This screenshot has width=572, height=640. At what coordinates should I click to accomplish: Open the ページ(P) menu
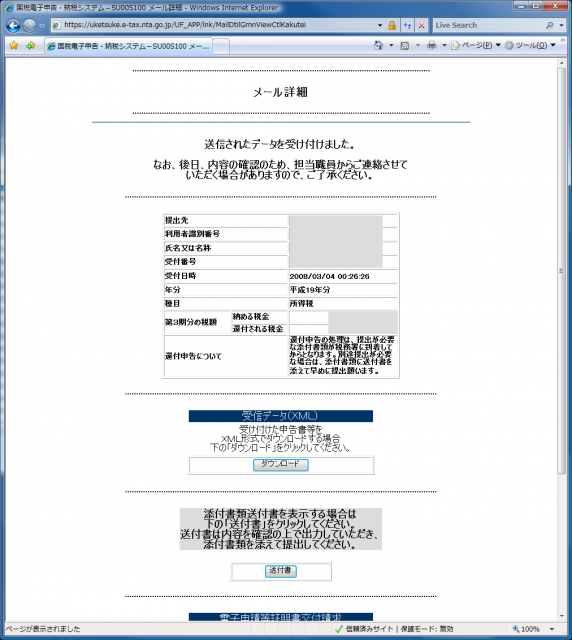tap(476, 45)
